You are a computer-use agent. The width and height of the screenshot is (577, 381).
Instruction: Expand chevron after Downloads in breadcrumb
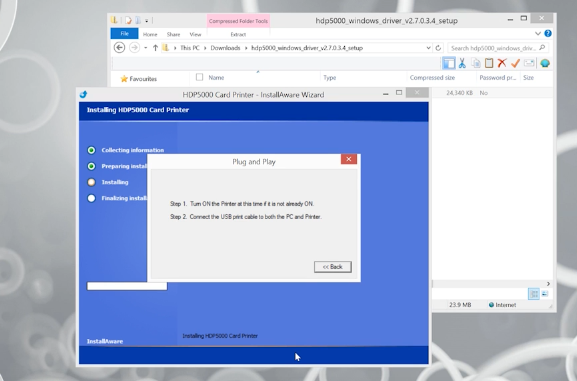[x=246, y=48]
